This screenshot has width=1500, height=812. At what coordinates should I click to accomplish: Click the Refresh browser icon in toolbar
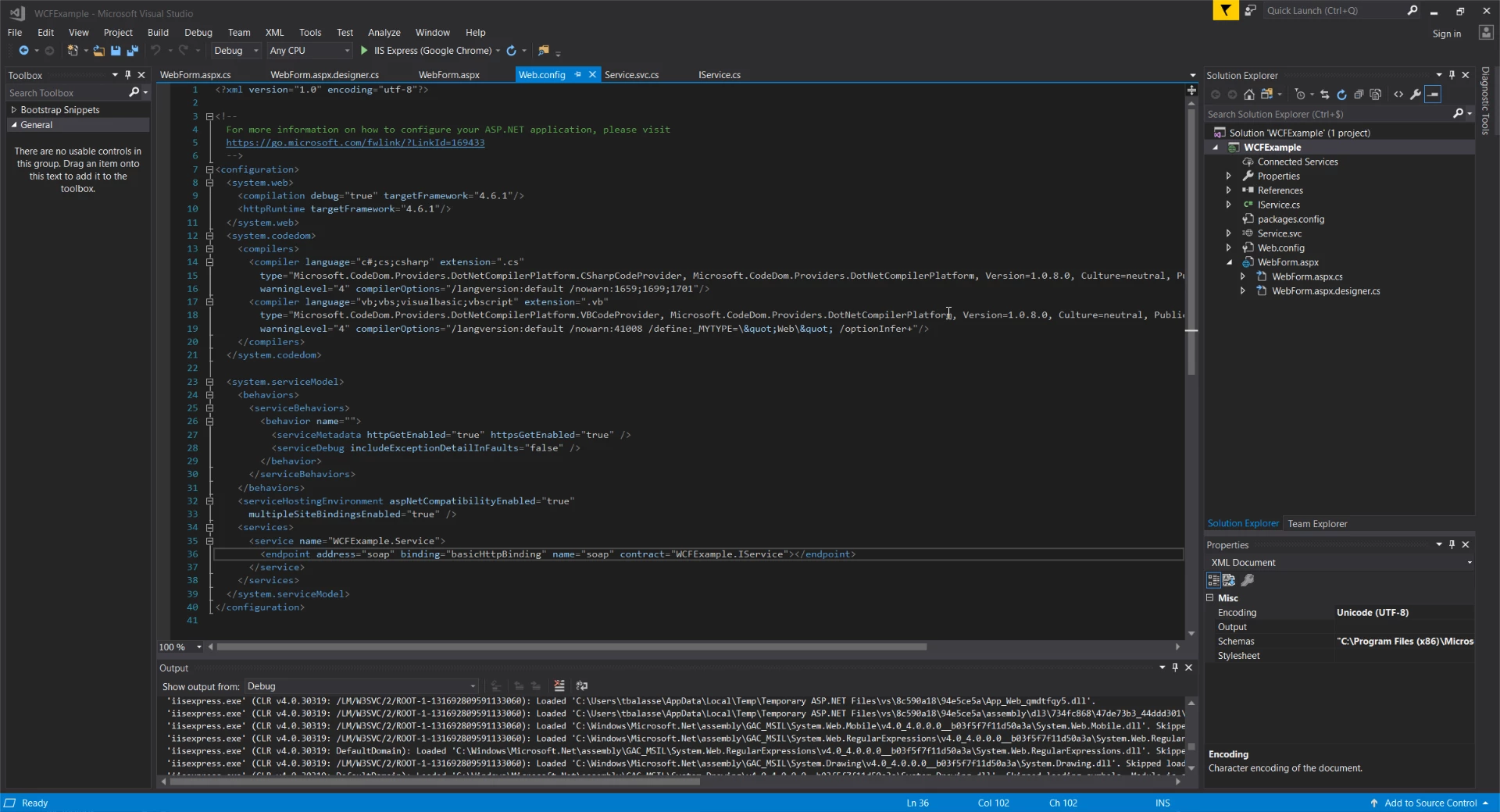511,51
